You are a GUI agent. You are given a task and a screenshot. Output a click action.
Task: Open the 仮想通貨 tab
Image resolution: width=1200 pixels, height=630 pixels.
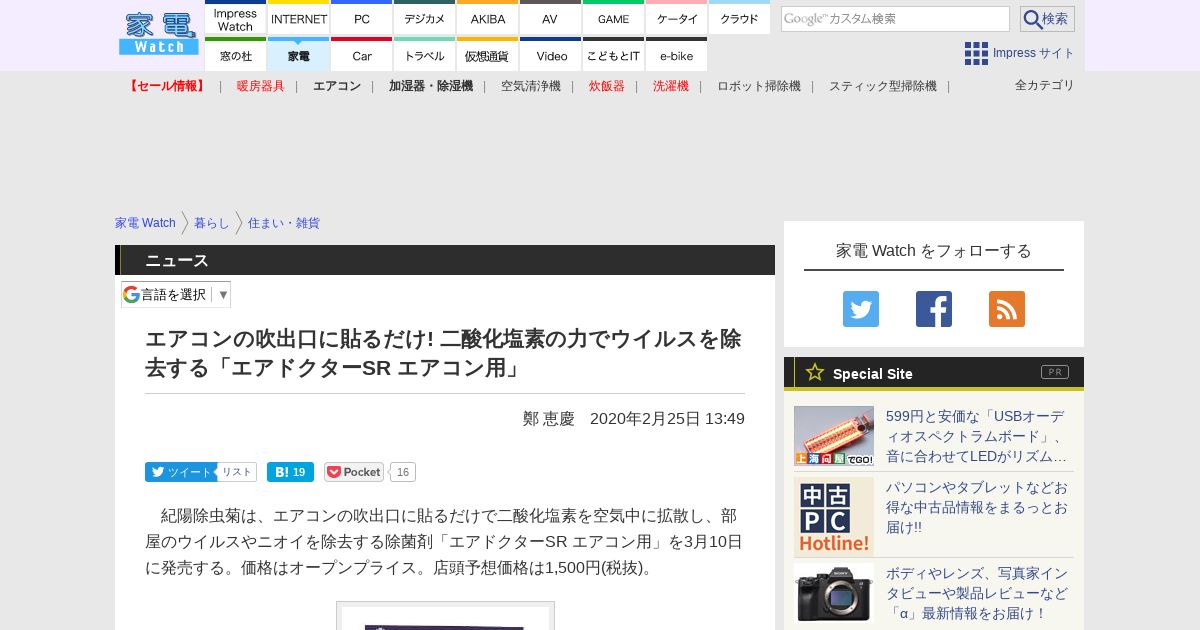point(488,55)
